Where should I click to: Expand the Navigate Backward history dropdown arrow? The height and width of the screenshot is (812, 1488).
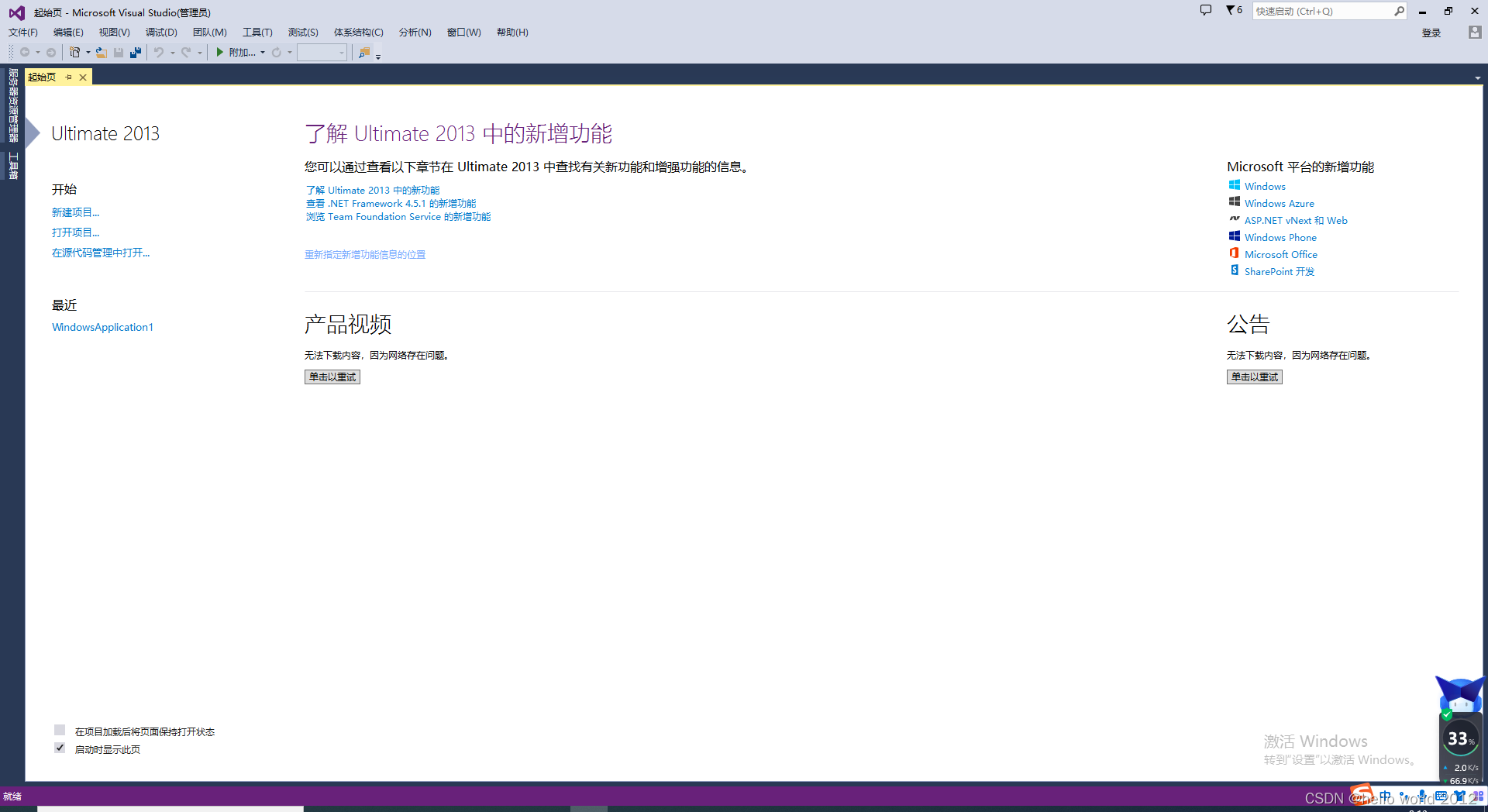(x=38, y=53)
